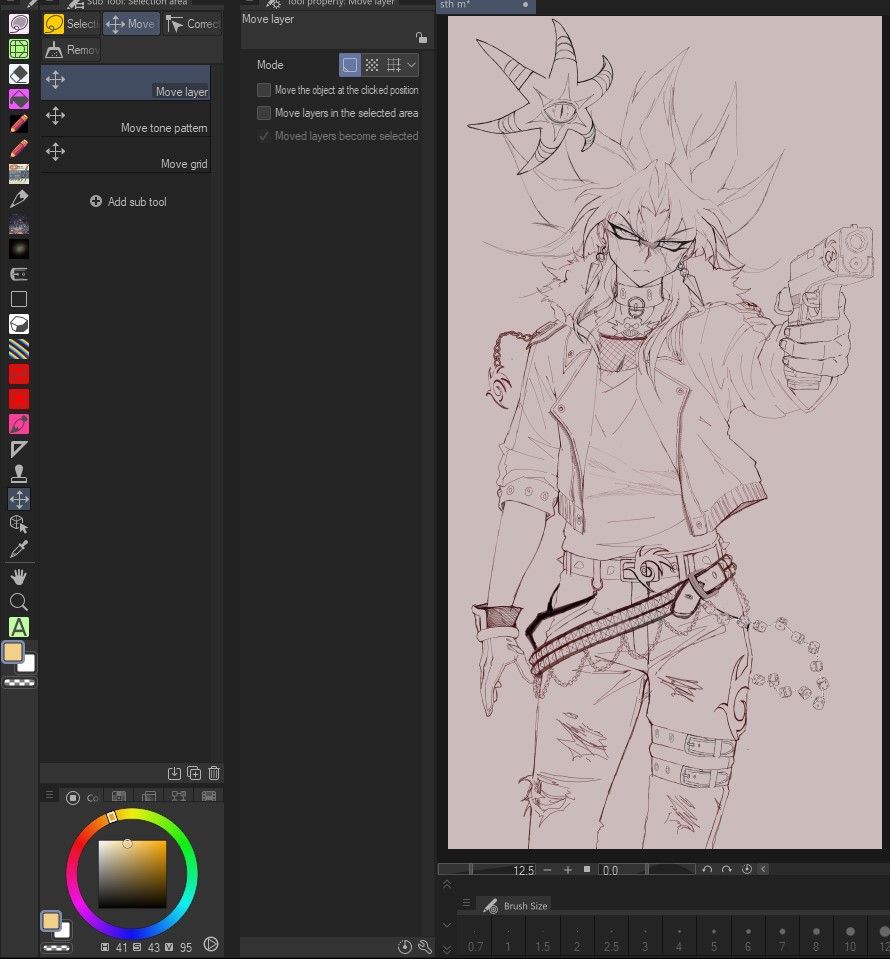
Task: Zoom out with the minus button
Action: (x=547, y=870)
